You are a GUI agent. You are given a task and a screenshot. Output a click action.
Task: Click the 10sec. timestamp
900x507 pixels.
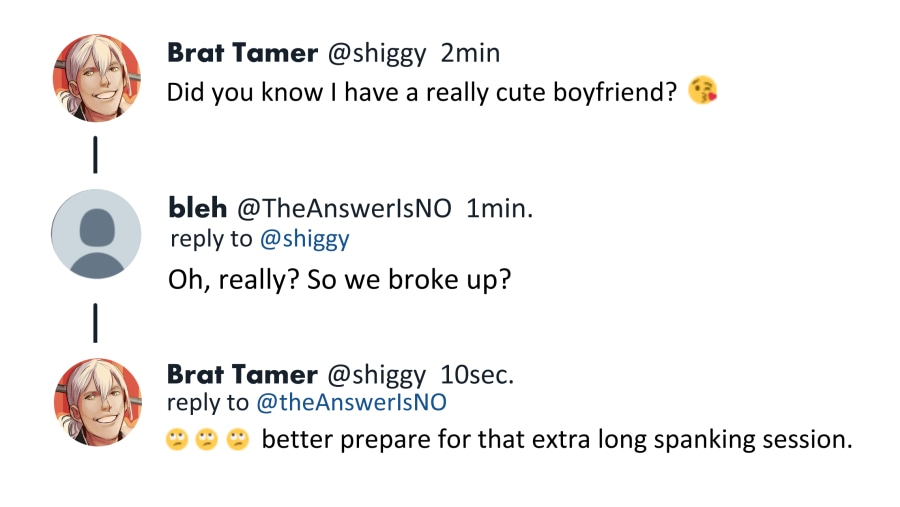pos(477,376)
